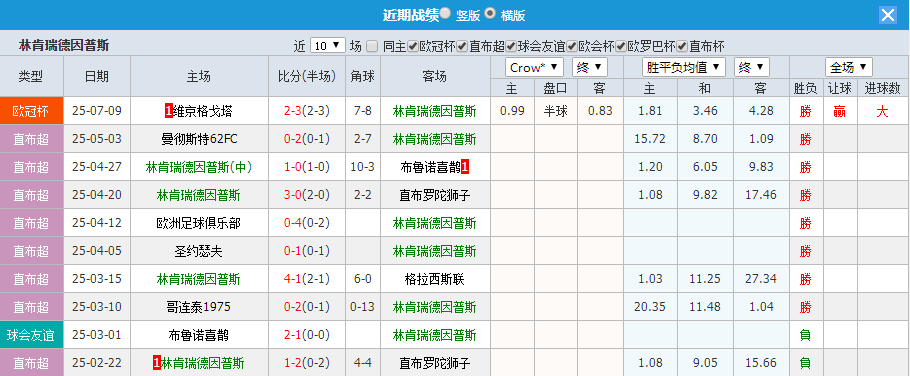Image resolution: width=910 pixels, height=376 pixels.
Task: Open away team 格拉西斯联
Action: [435, 279]
